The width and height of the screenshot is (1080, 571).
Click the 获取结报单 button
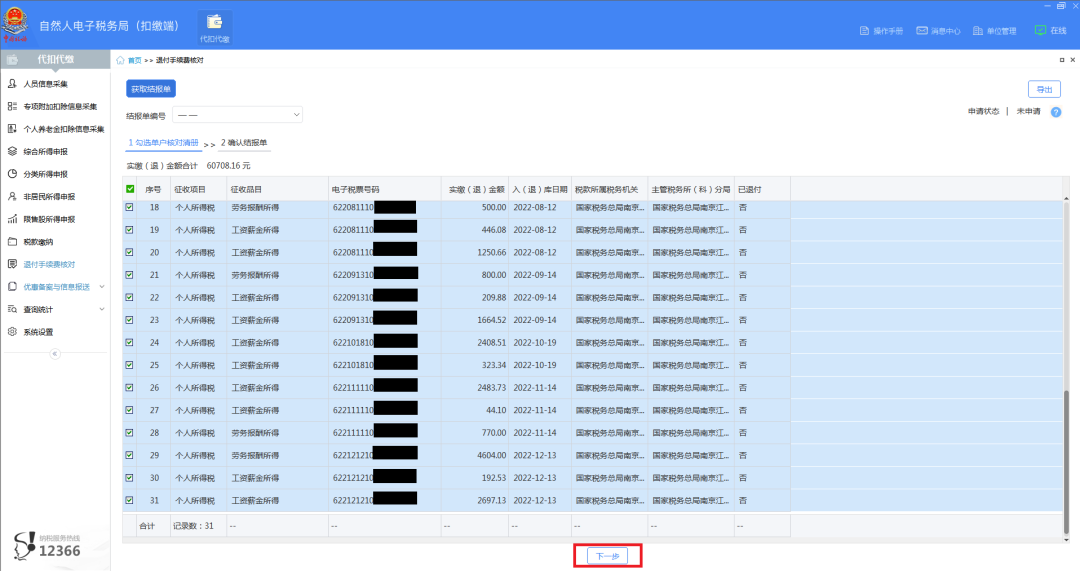pos(151,89)
